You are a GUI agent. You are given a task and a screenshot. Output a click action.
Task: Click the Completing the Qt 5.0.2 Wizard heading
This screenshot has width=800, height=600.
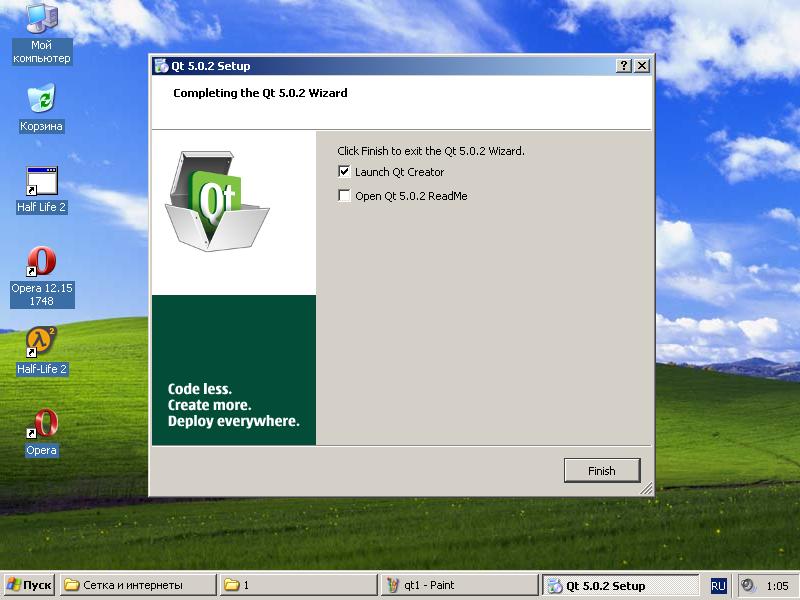[x=260, y=93]
